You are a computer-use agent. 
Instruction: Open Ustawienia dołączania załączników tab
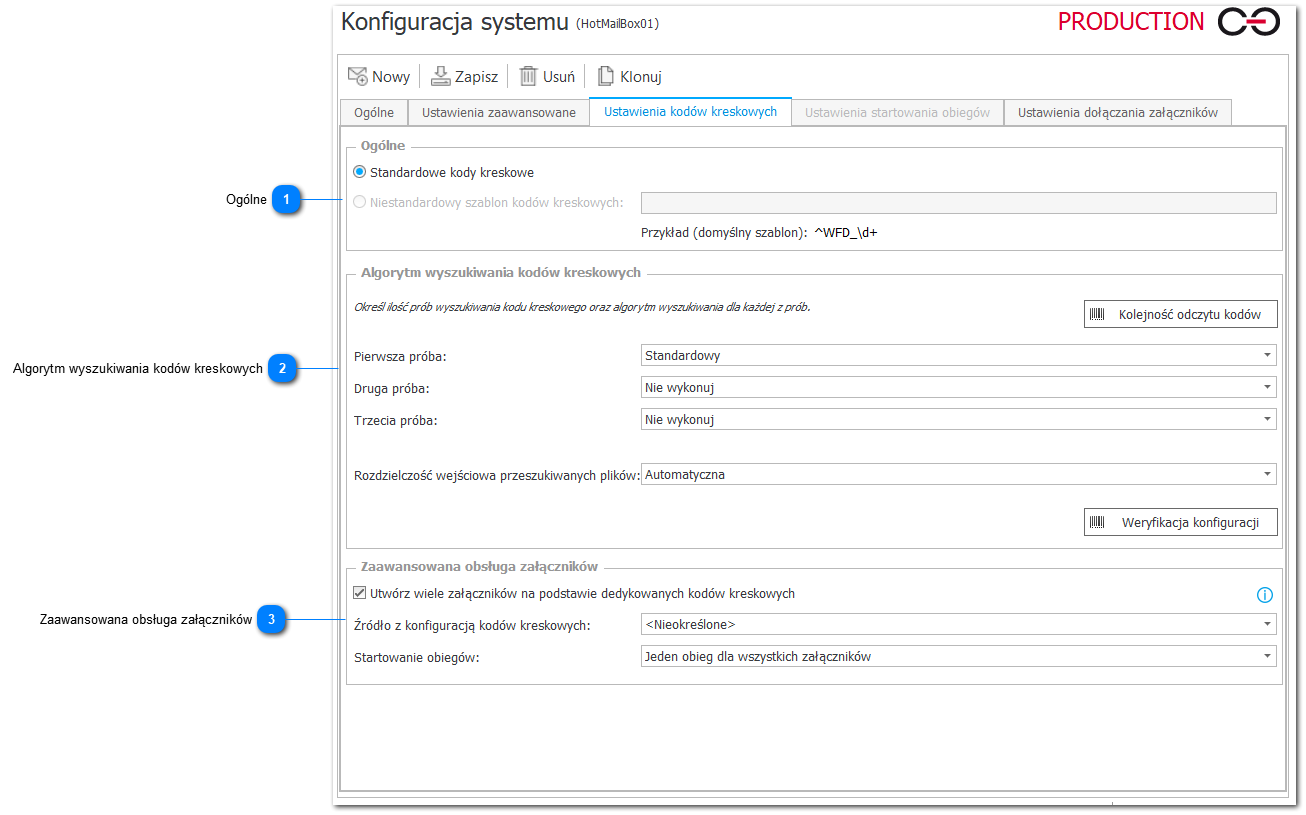(1118, 112)
